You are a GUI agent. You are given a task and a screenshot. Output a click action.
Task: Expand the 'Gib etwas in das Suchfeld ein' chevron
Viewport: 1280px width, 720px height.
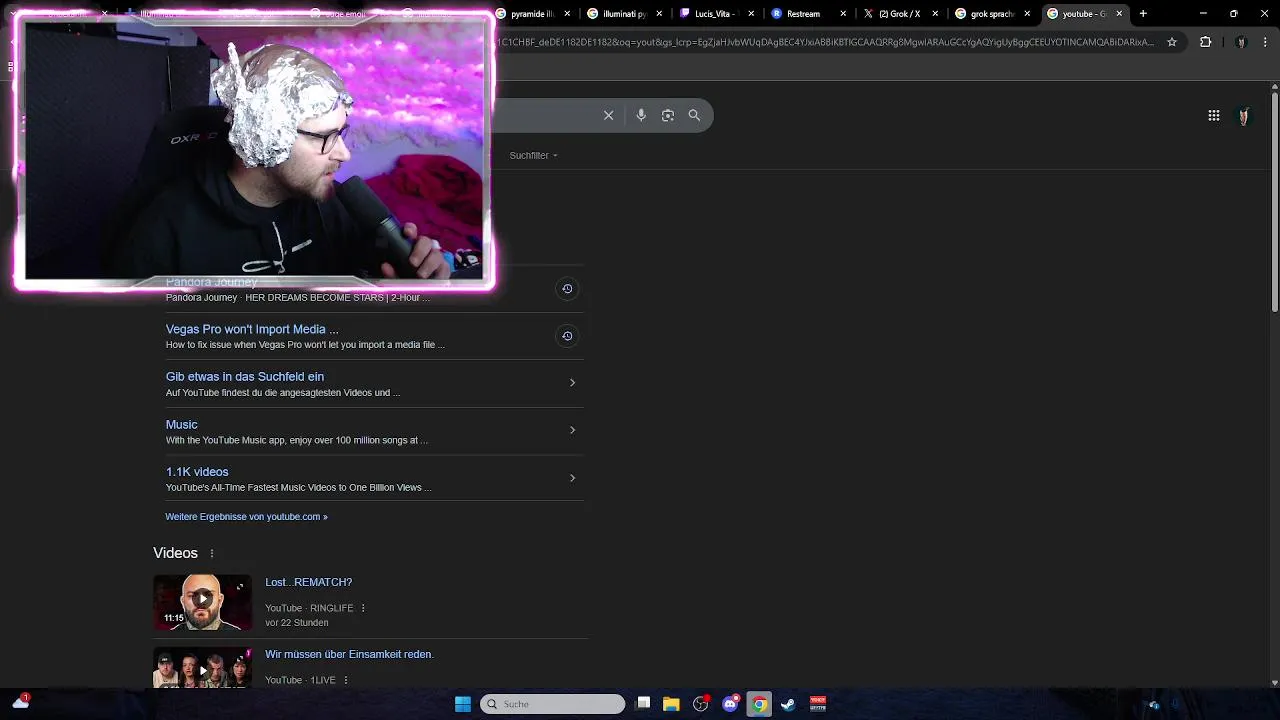[x=572, y=383]
